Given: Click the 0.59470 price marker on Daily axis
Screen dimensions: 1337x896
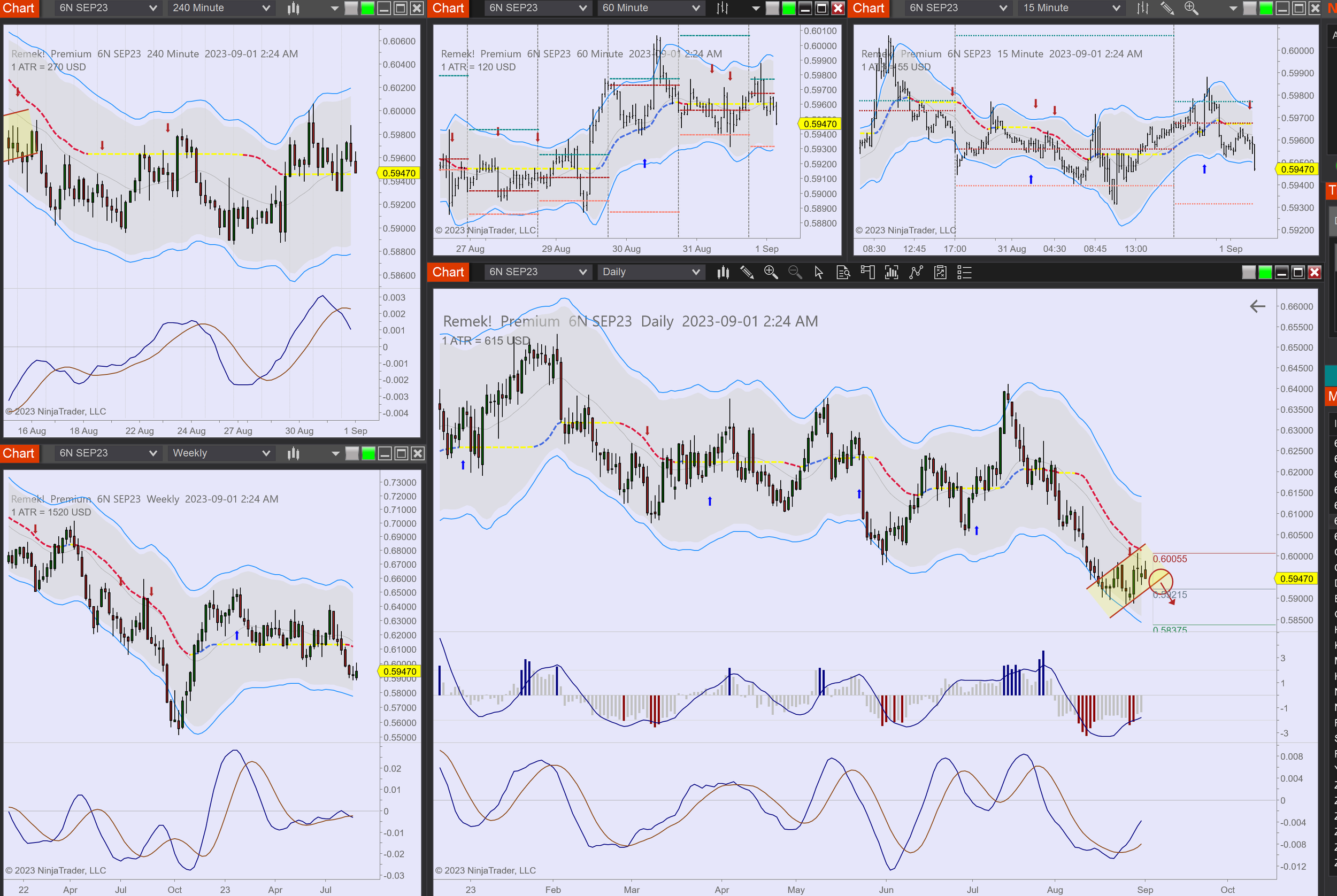Looking at the screenshot, I should click(1296, 578).
